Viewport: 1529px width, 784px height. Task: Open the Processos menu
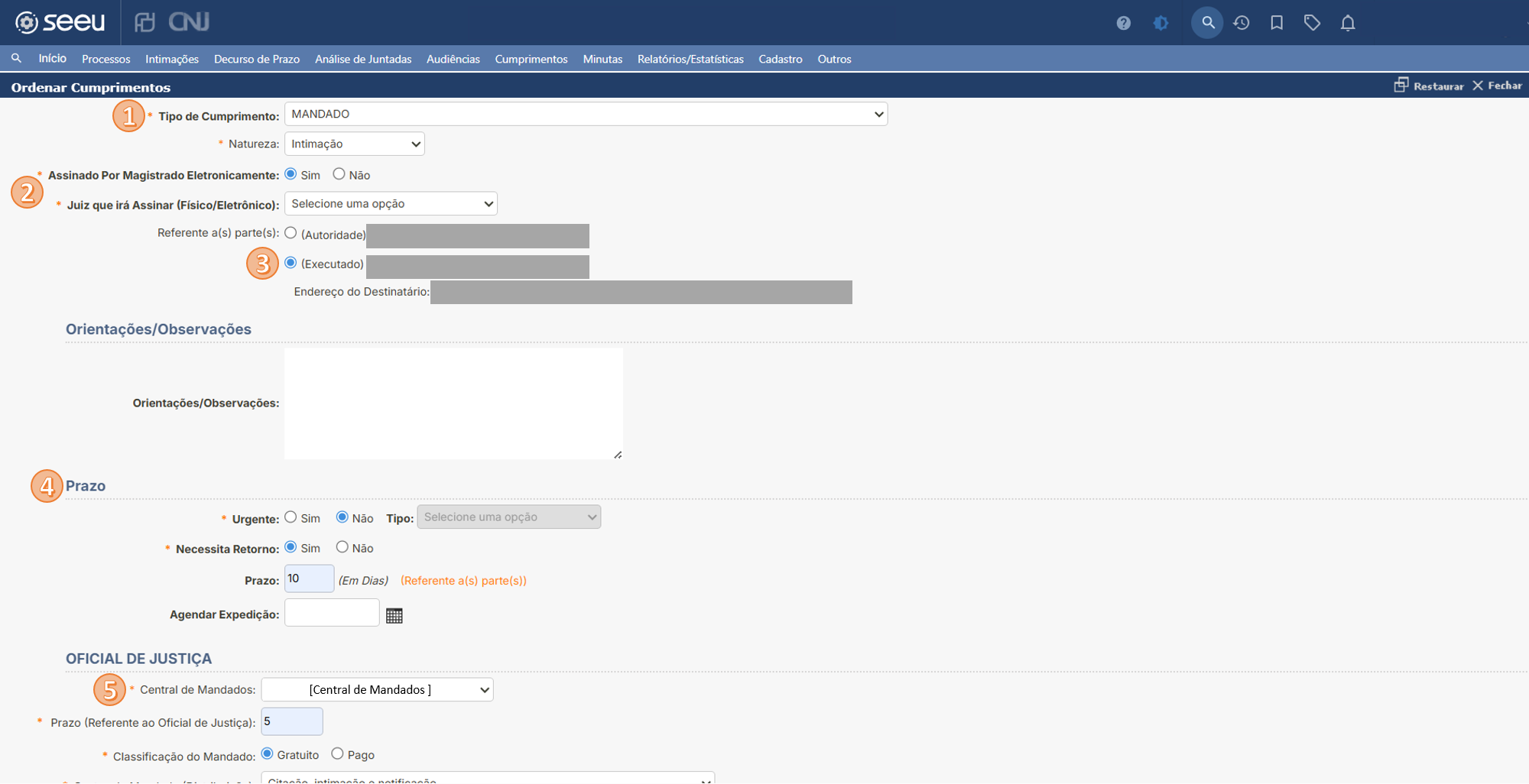[x=106, y=59]
